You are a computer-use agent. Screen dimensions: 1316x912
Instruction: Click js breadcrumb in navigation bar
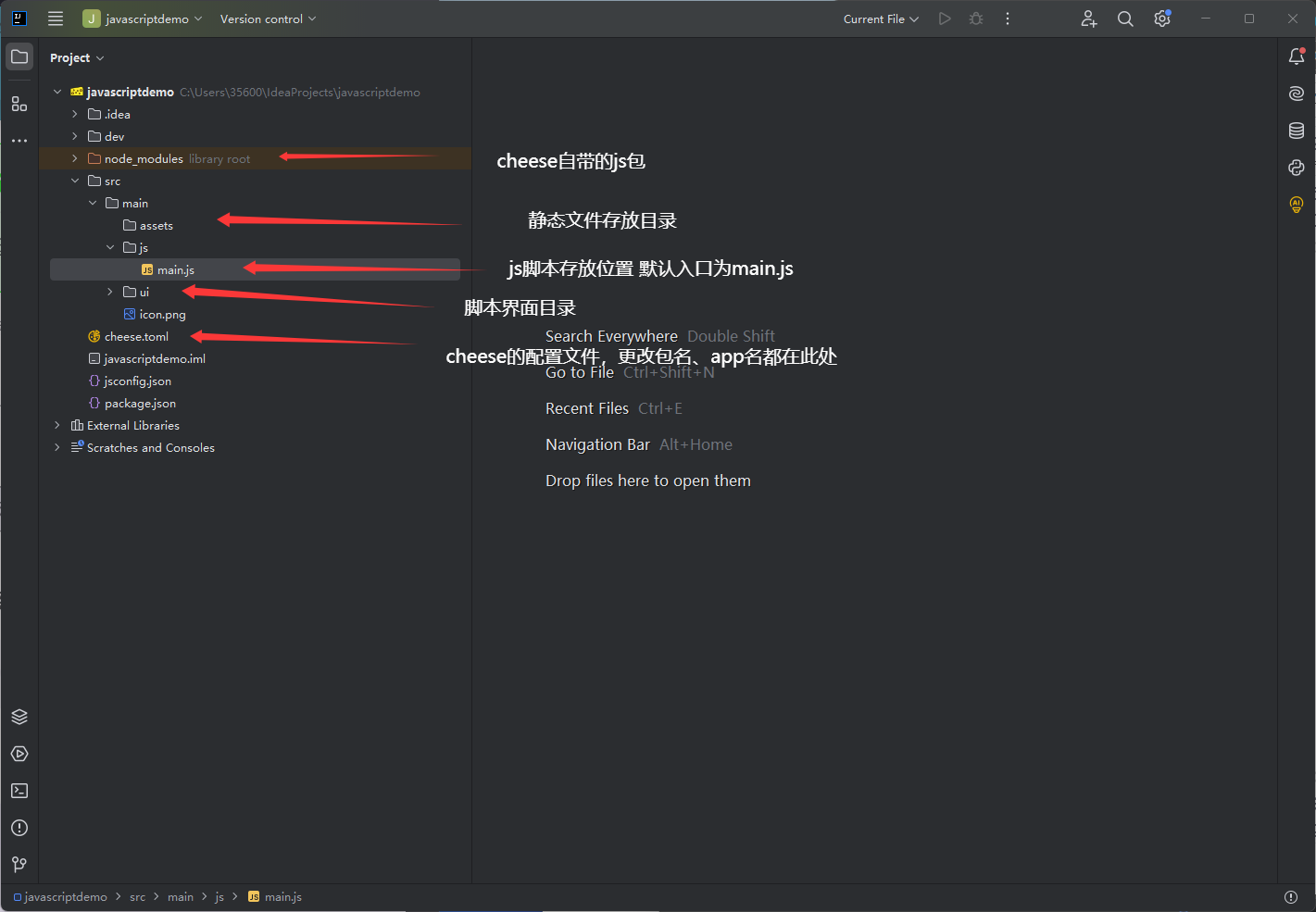(219, 896)
